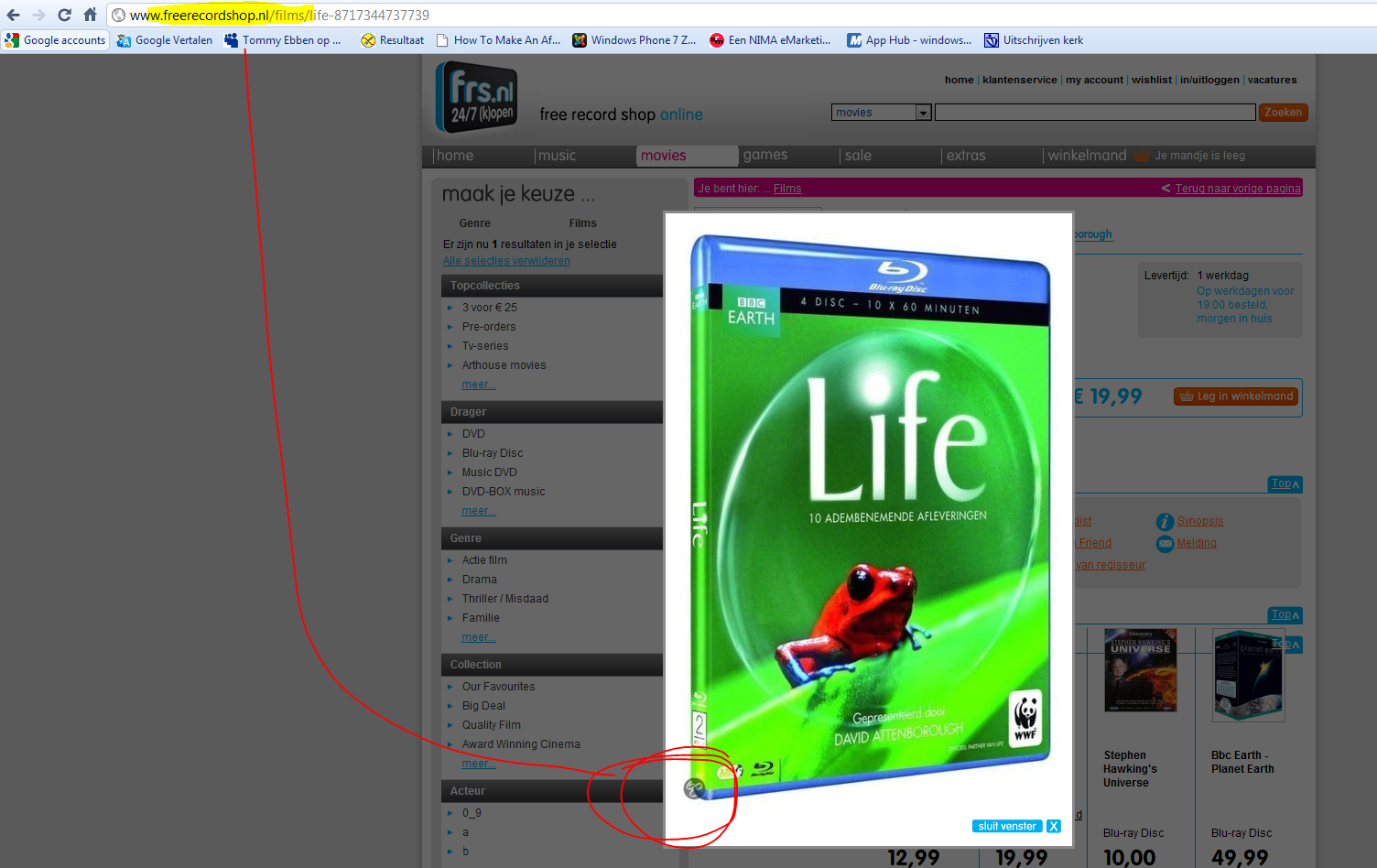Open Windows Phone 7 Z... bookmark

[x=634, y=40]
